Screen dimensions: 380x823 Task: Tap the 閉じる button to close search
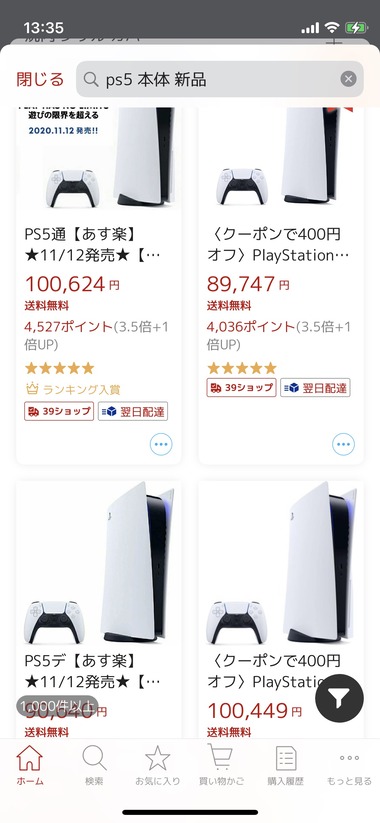40,79
